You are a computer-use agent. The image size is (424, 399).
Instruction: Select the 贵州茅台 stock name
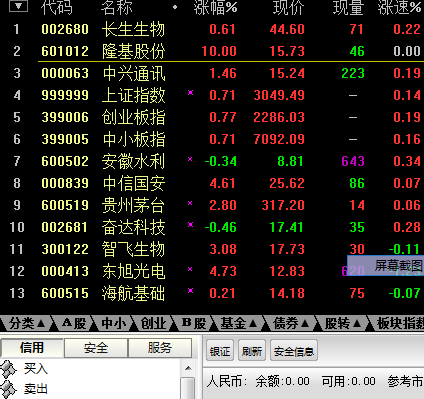tap(133, 205)
